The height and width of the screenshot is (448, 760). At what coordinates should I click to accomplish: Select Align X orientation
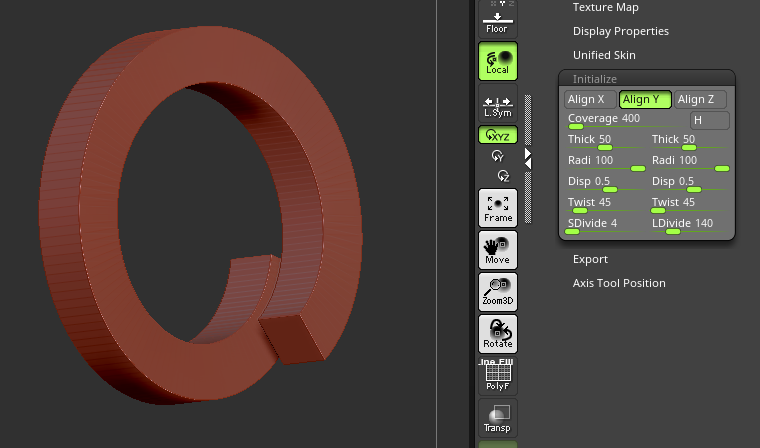pyautogui.click(x=590, y=99)
